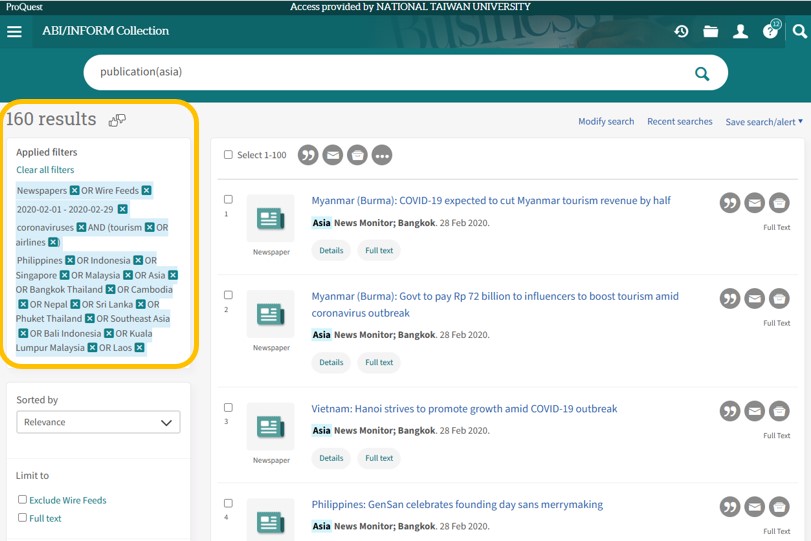
Task: Click the magnifier icon in search box
Action: coord(702,73)
